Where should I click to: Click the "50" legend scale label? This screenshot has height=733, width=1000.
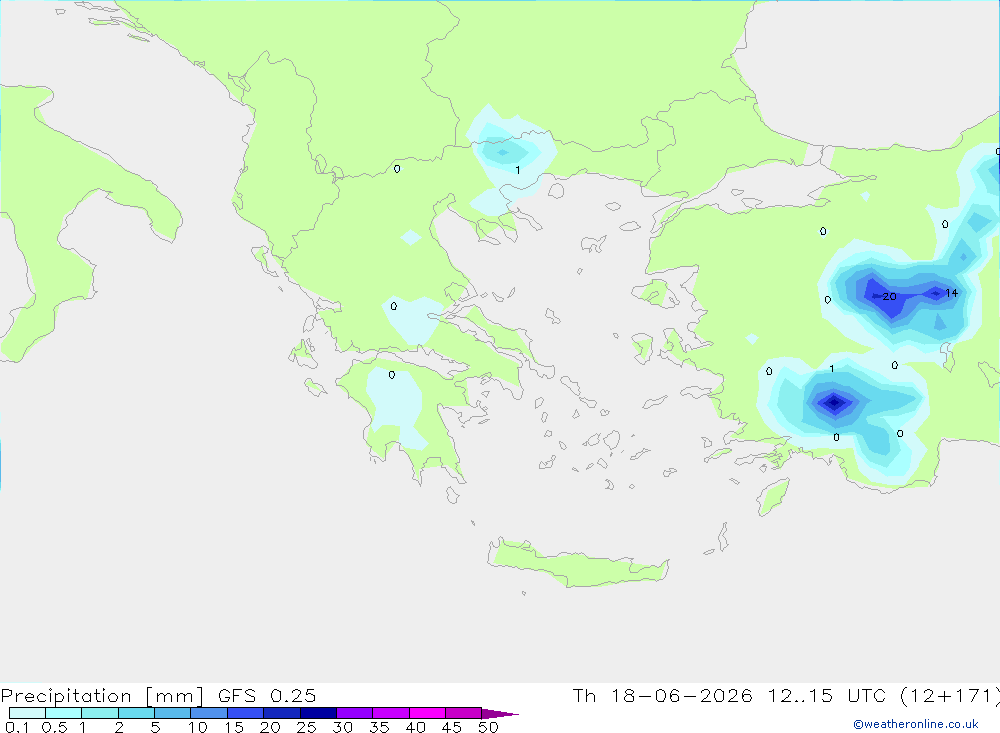click(488, 727)
